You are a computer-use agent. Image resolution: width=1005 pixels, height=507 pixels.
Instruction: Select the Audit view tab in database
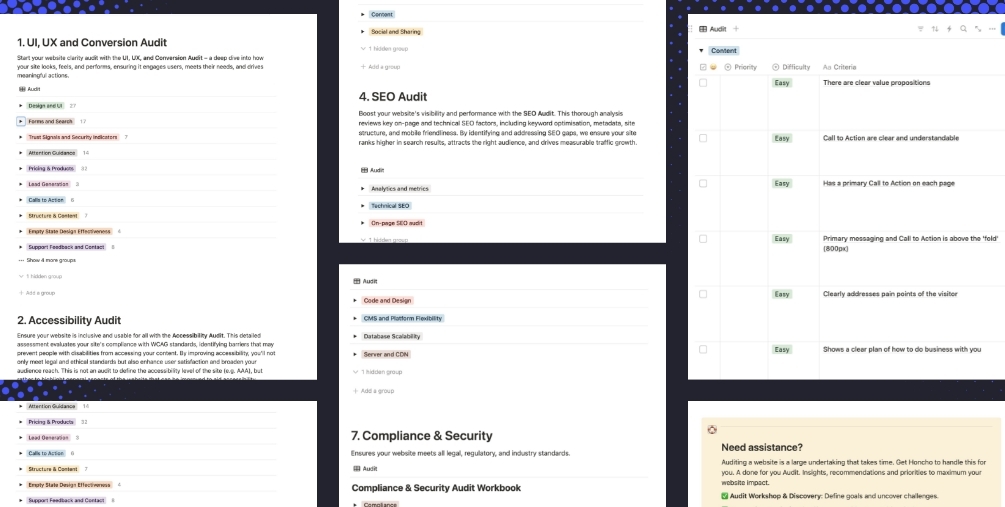tap(712, 29)
